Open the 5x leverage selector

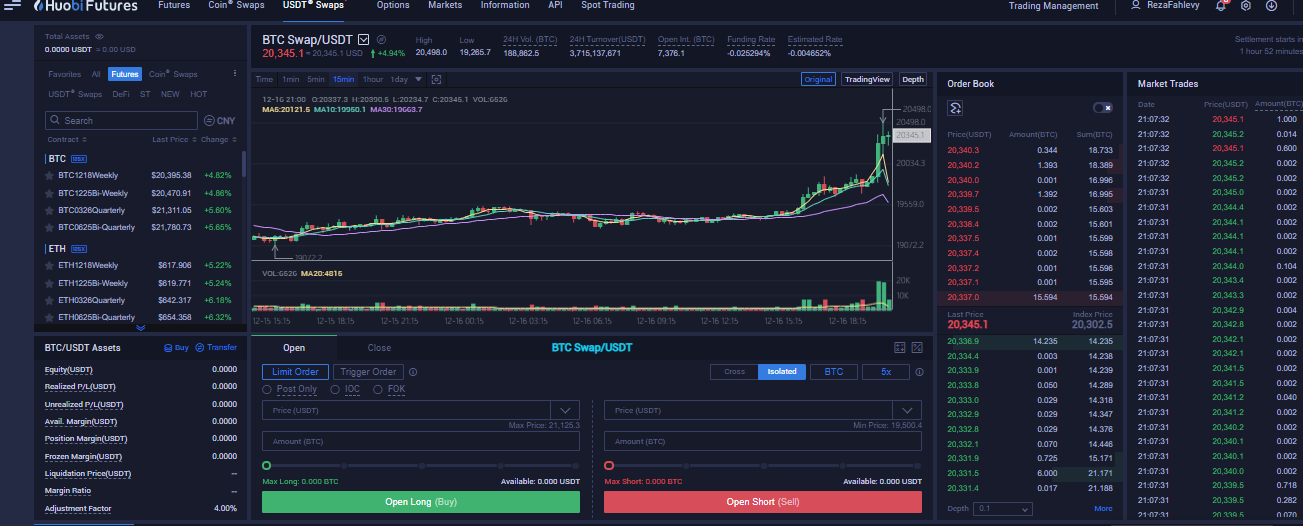886,372
